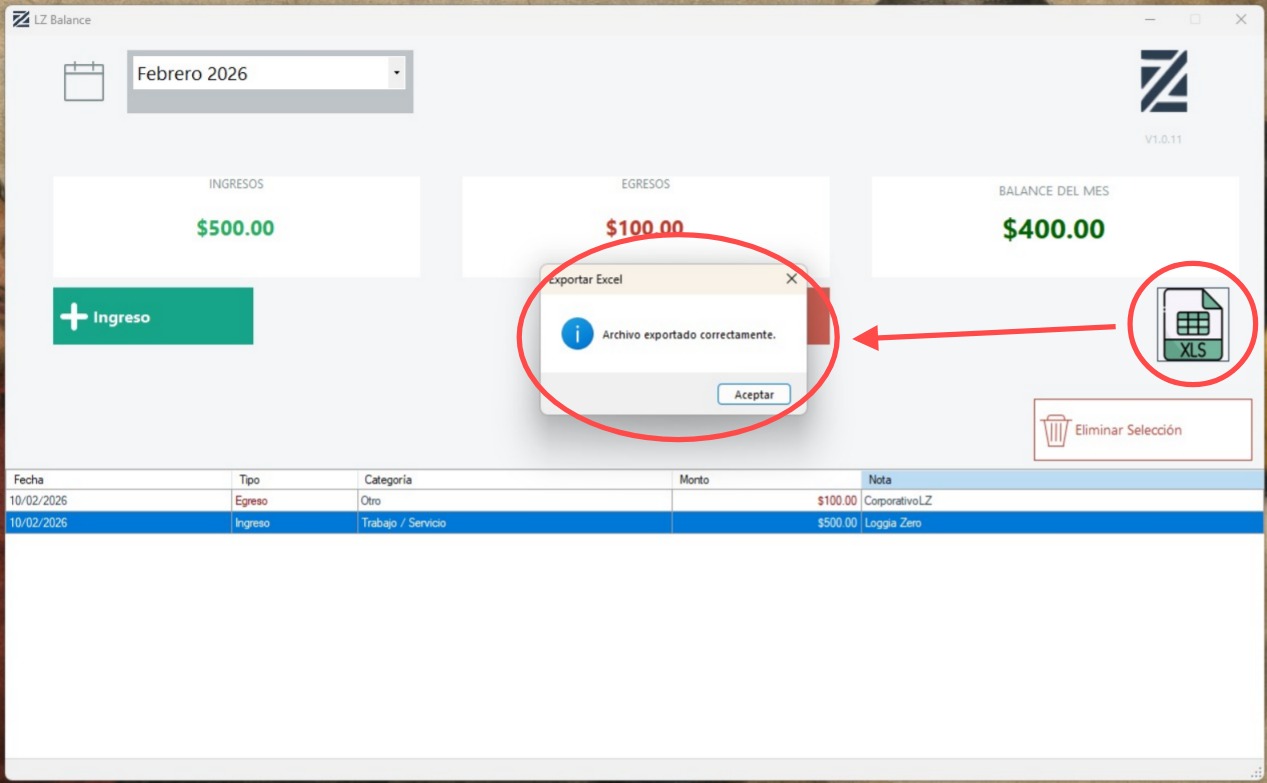This screenshot has height=783, width=1267.
Task: Click the plus icon on the Ingreso button
Action: [x=75, y=315]
